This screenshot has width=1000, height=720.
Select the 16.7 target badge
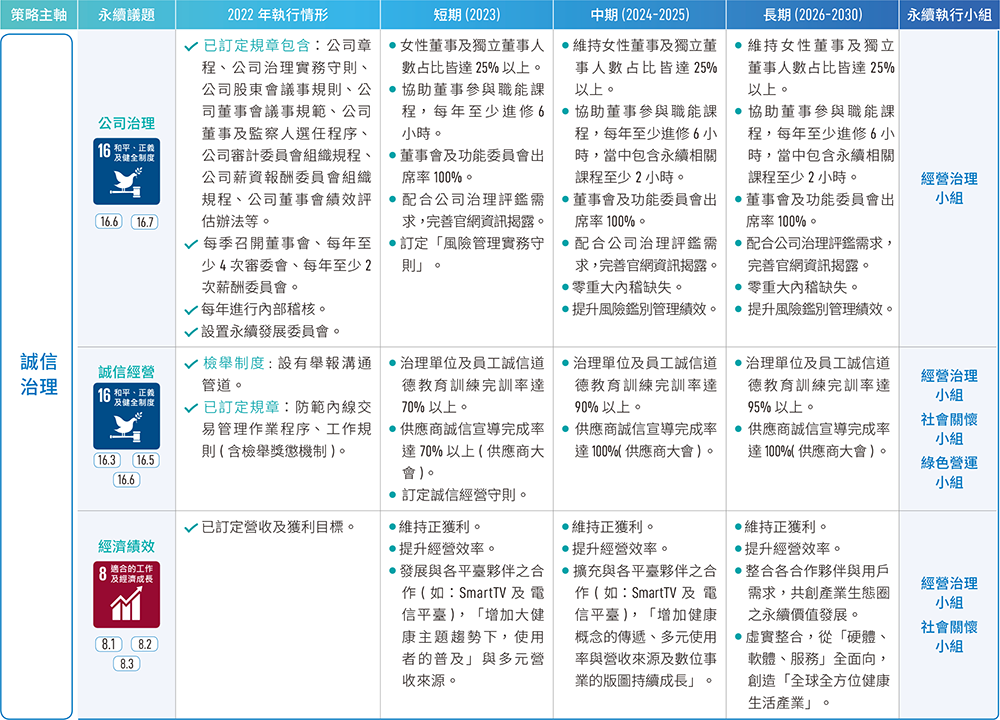[x=147, y=222]
